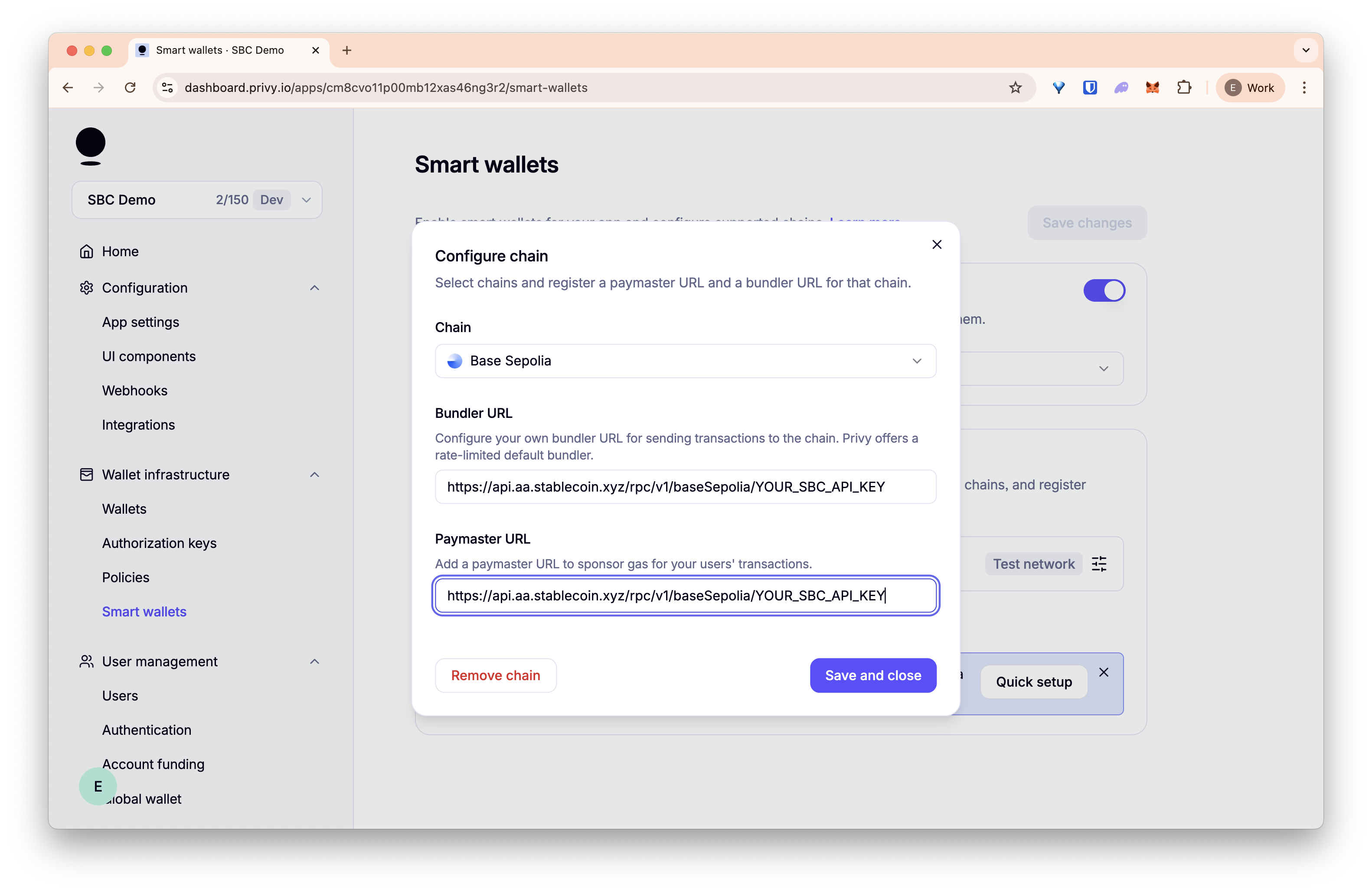Bookmark this page with star icon
1372x893 pixels.
[x=1015, y=88]
